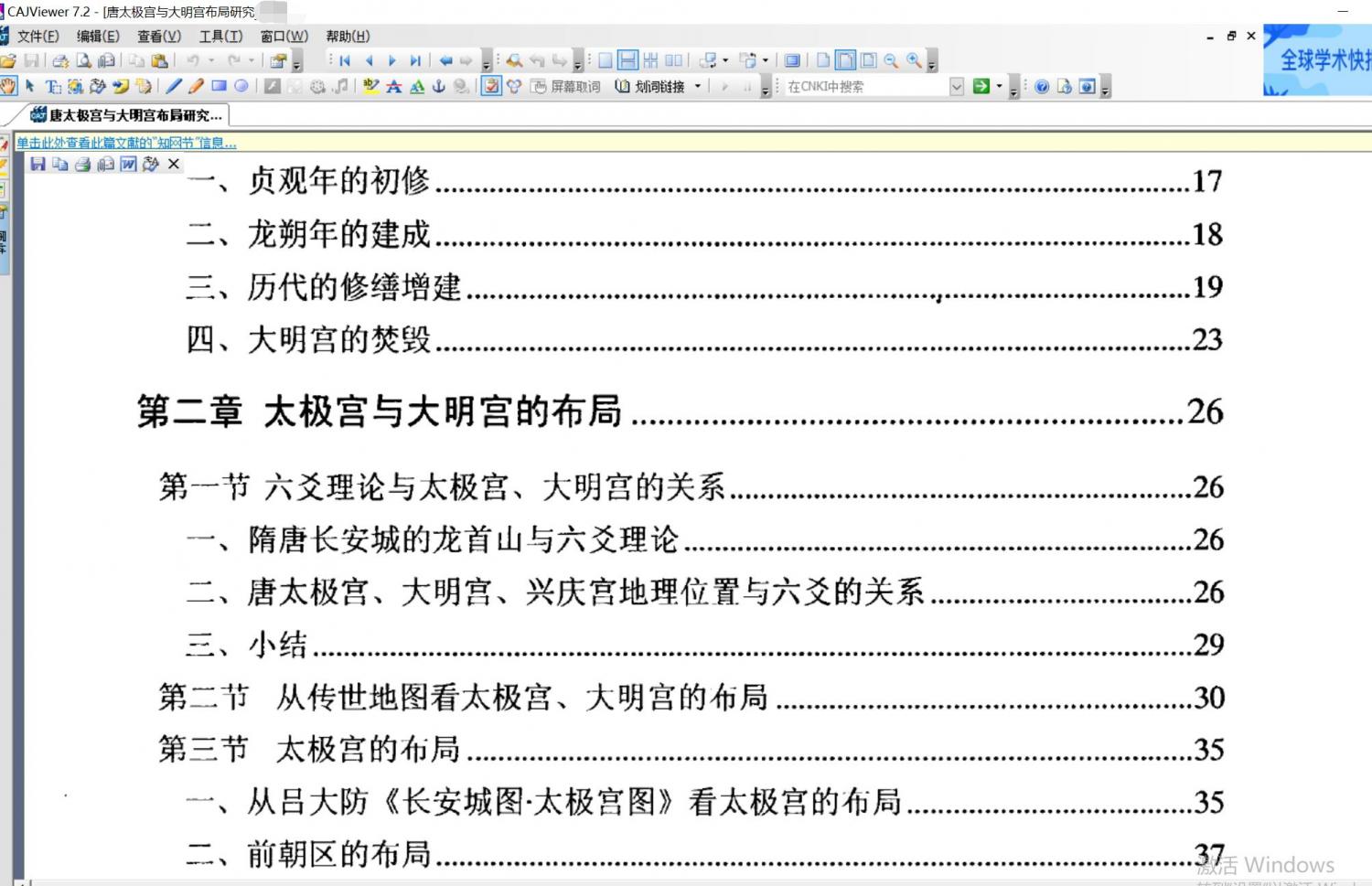Toggle fit-width page view button
This screenshot has width=1372, height=886.
click(846, 60)
